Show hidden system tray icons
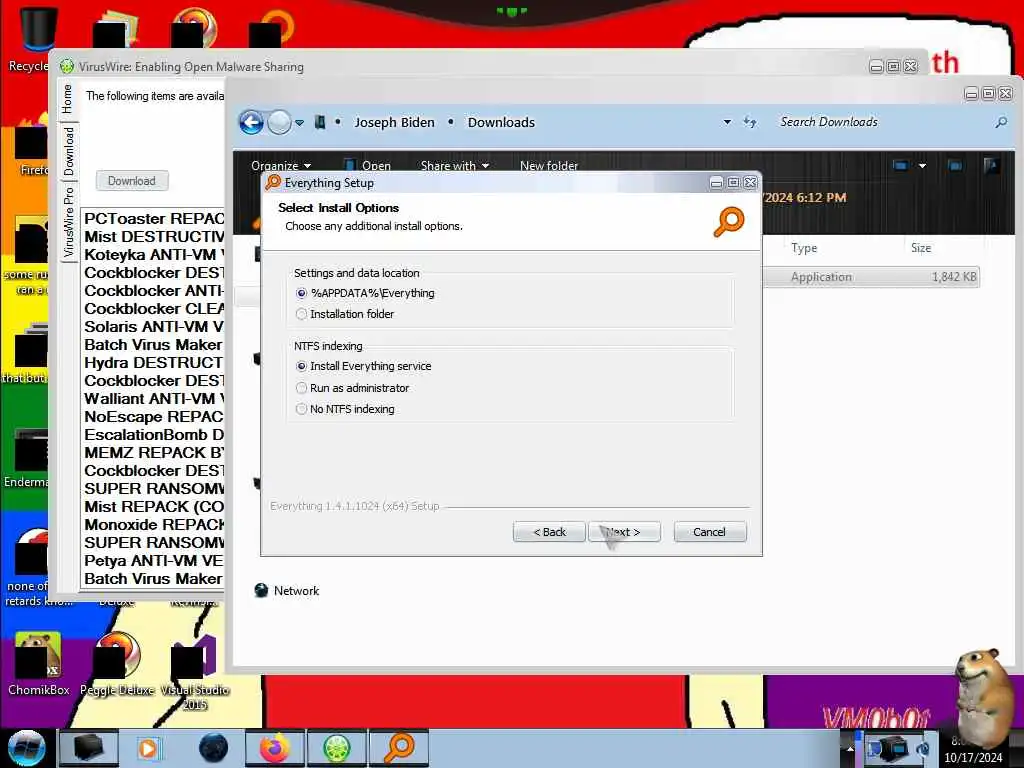Screen dimensions: 1024x768 click(x=850, y=749)
